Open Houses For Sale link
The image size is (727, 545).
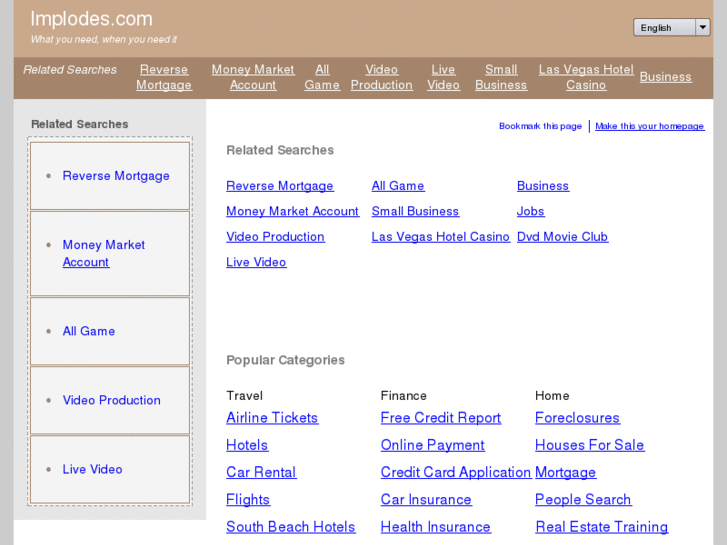tap(589, 445)
